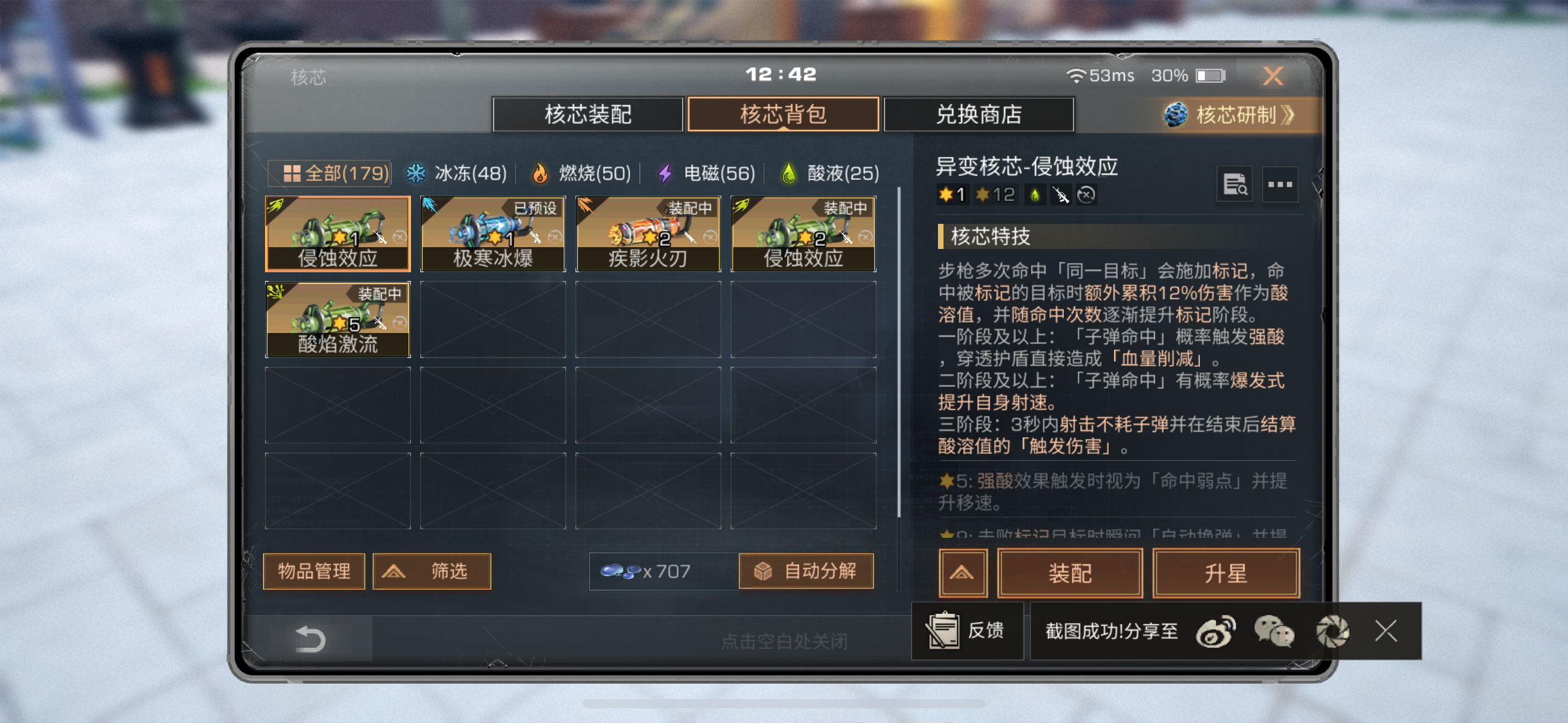Close the core panel with orange X
The width and height of the screenshot is (1568, 723).
1273,76
